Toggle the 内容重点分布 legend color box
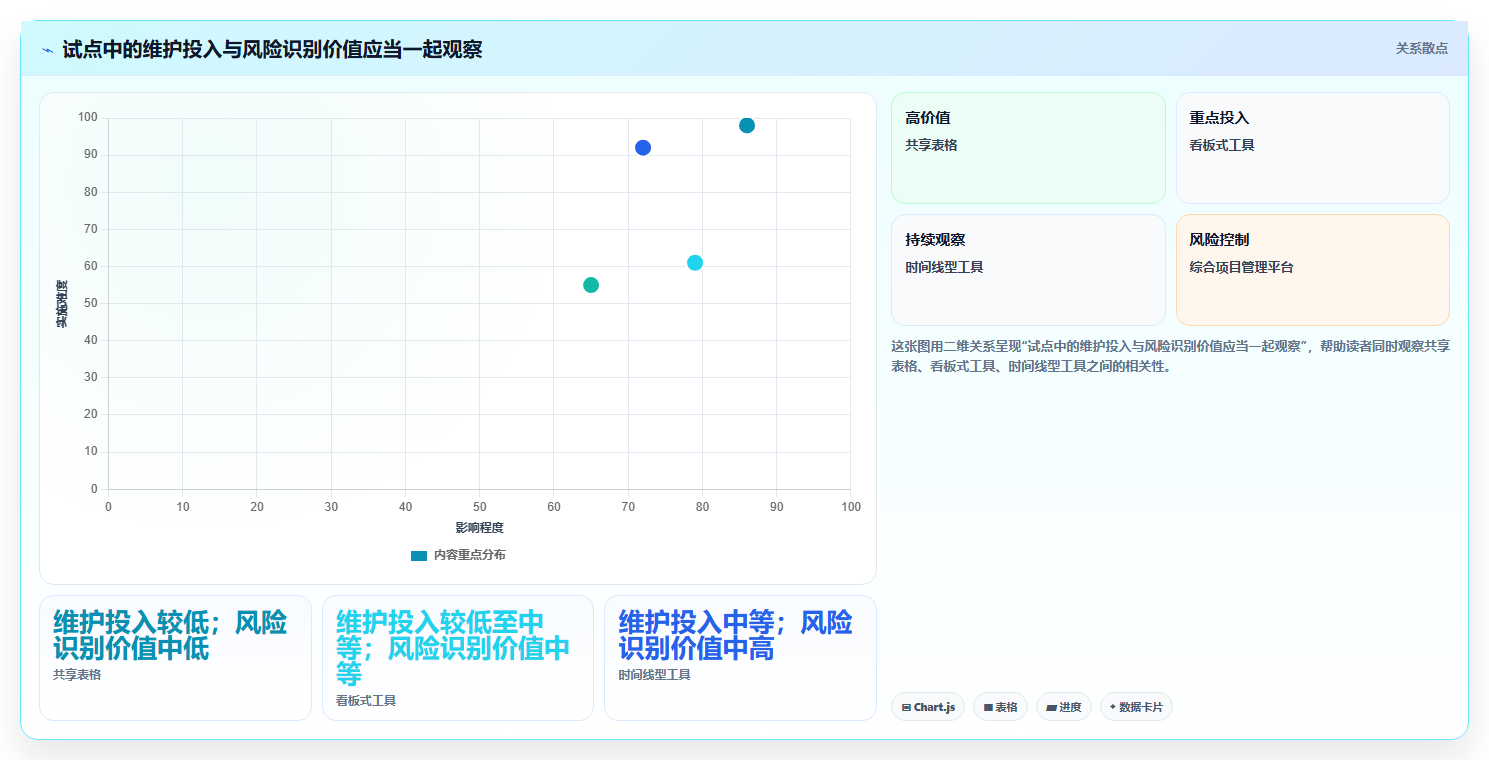1489x760 pixels. [419, 555]
